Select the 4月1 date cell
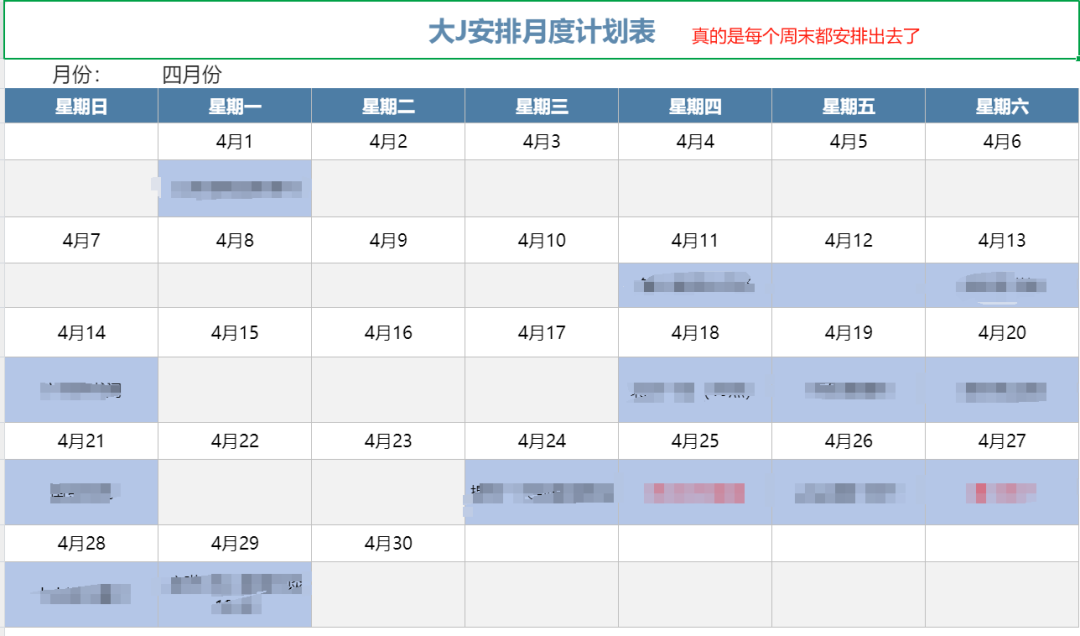 point(235,142)
